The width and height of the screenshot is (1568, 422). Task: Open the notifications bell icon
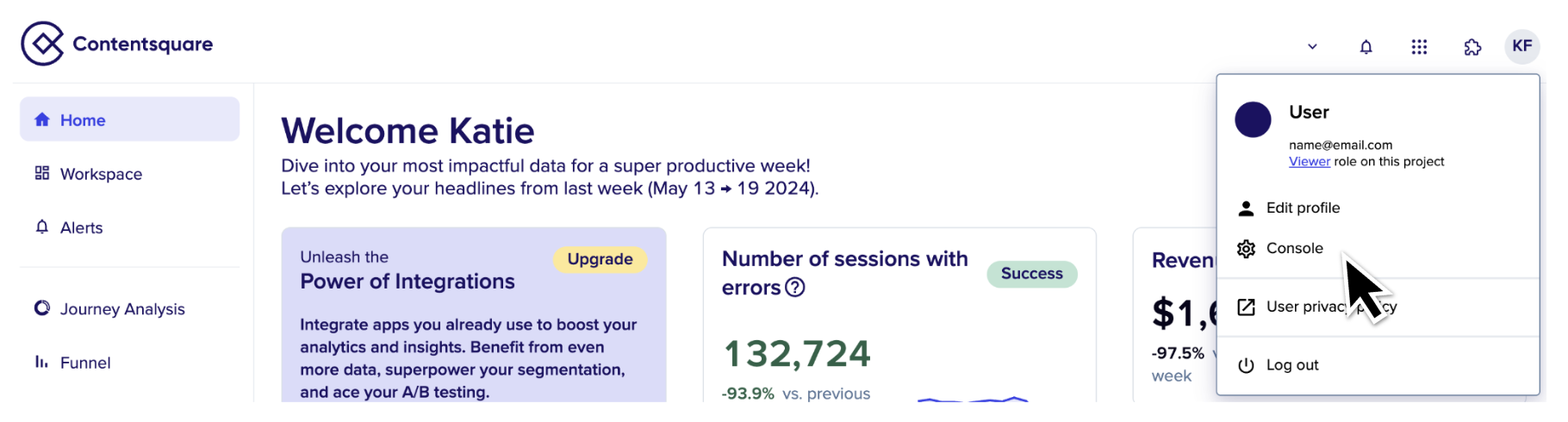[1366, 47]
